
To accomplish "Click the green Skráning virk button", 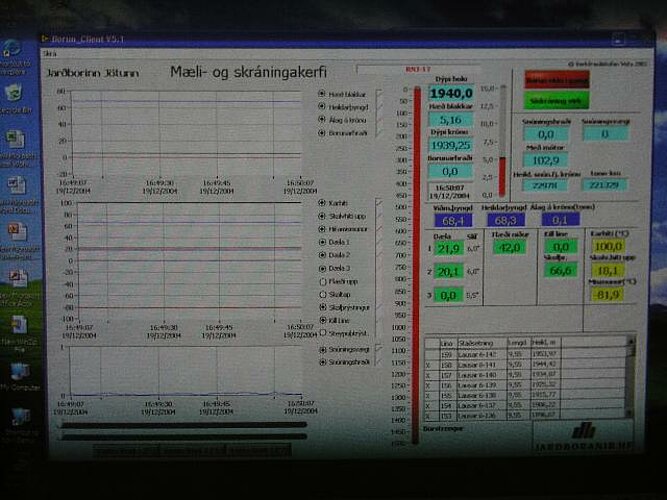I will [x=556, y=100].
